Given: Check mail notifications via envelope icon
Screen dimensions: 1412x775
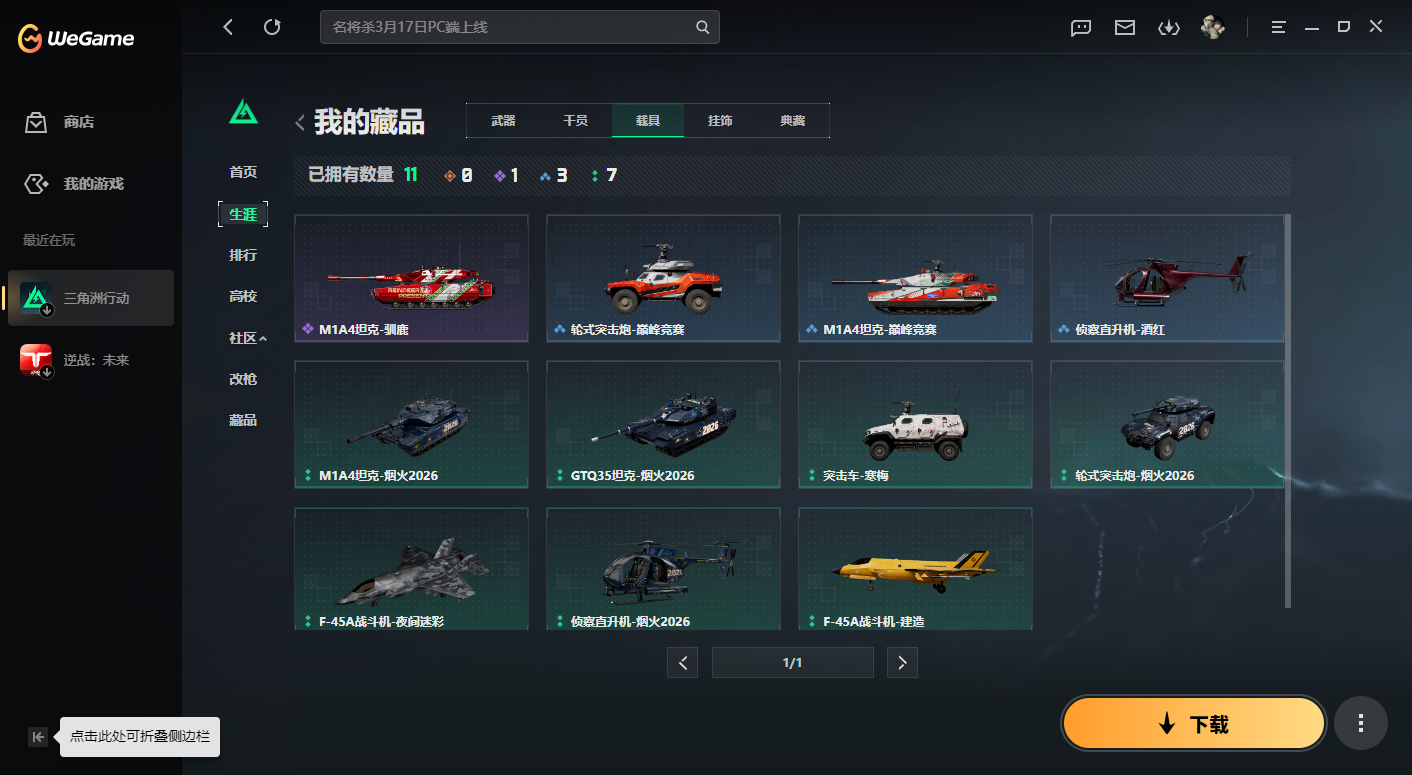Looking at the screenshot, I should click(x=1124, y=28).
